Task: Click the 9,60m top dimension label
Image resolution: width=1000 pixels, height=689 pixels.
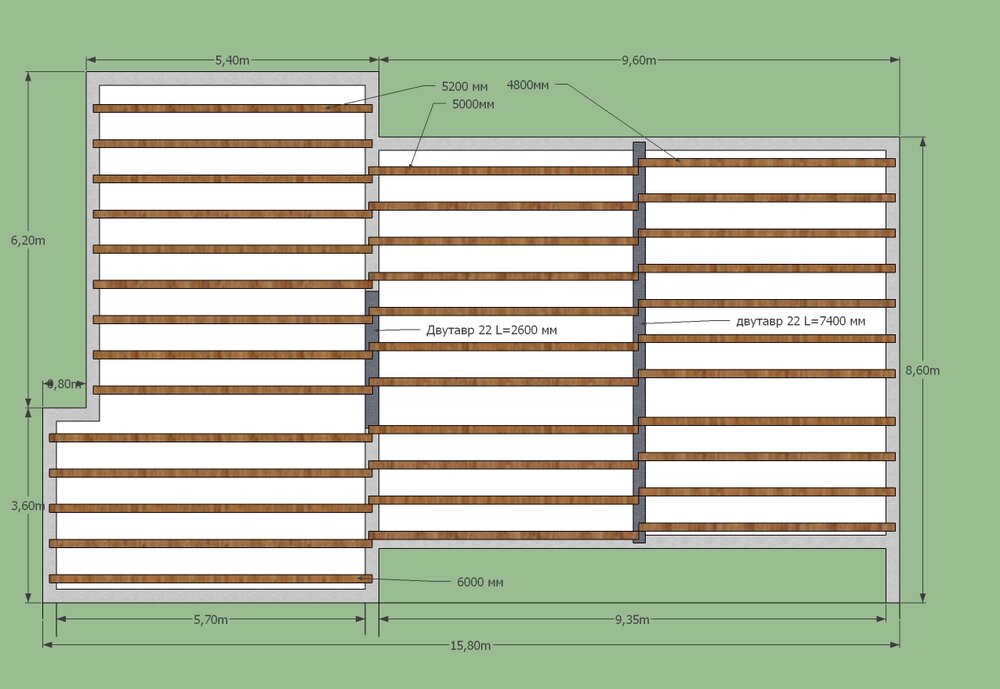Action: tap(638, 60)
